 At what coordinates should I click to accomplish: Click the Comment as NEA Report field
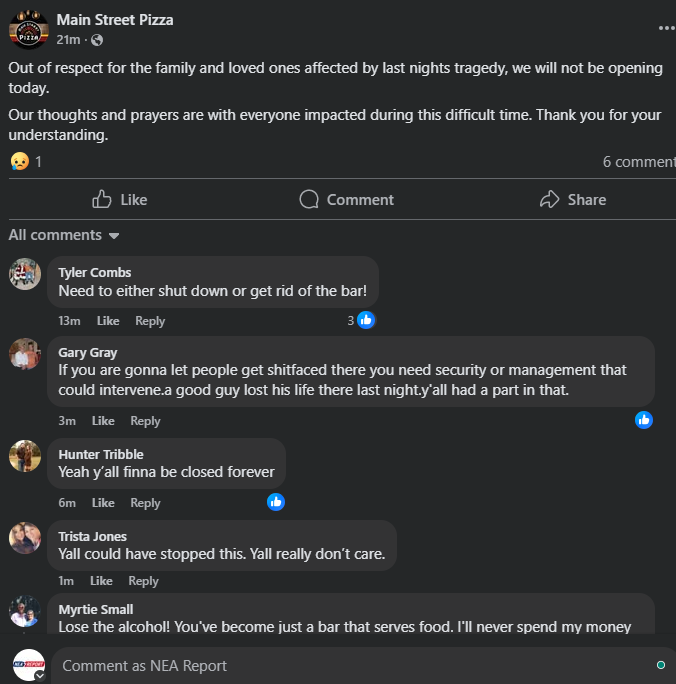pos(350,666)
